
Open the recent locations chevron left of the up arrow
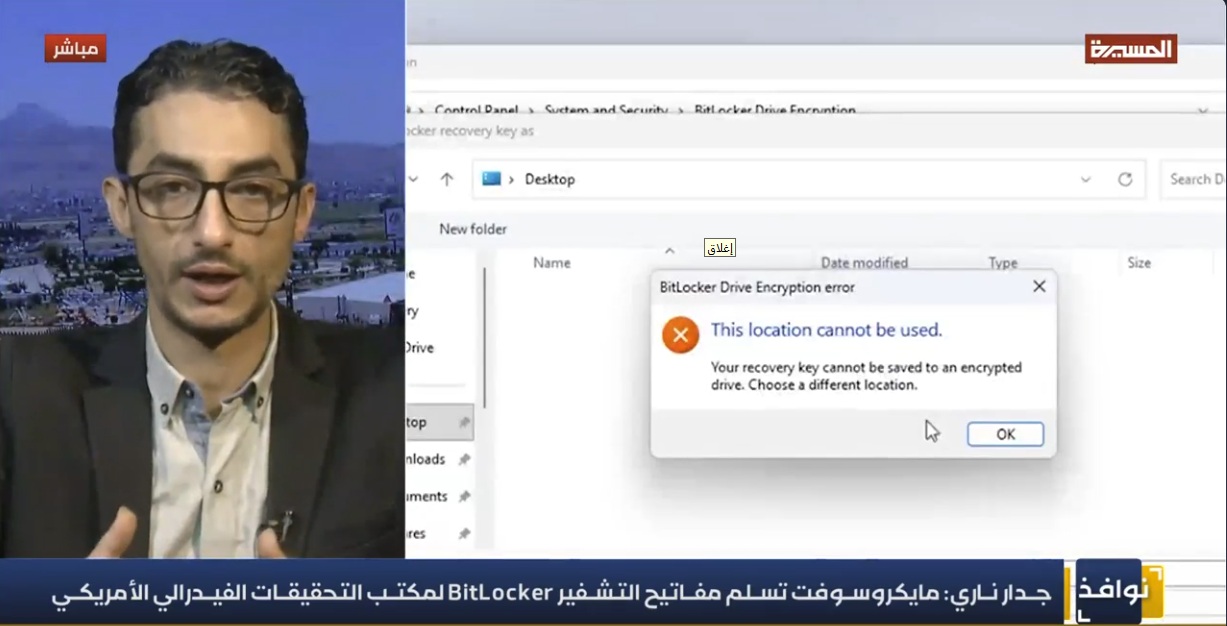(x=413, y=180)
